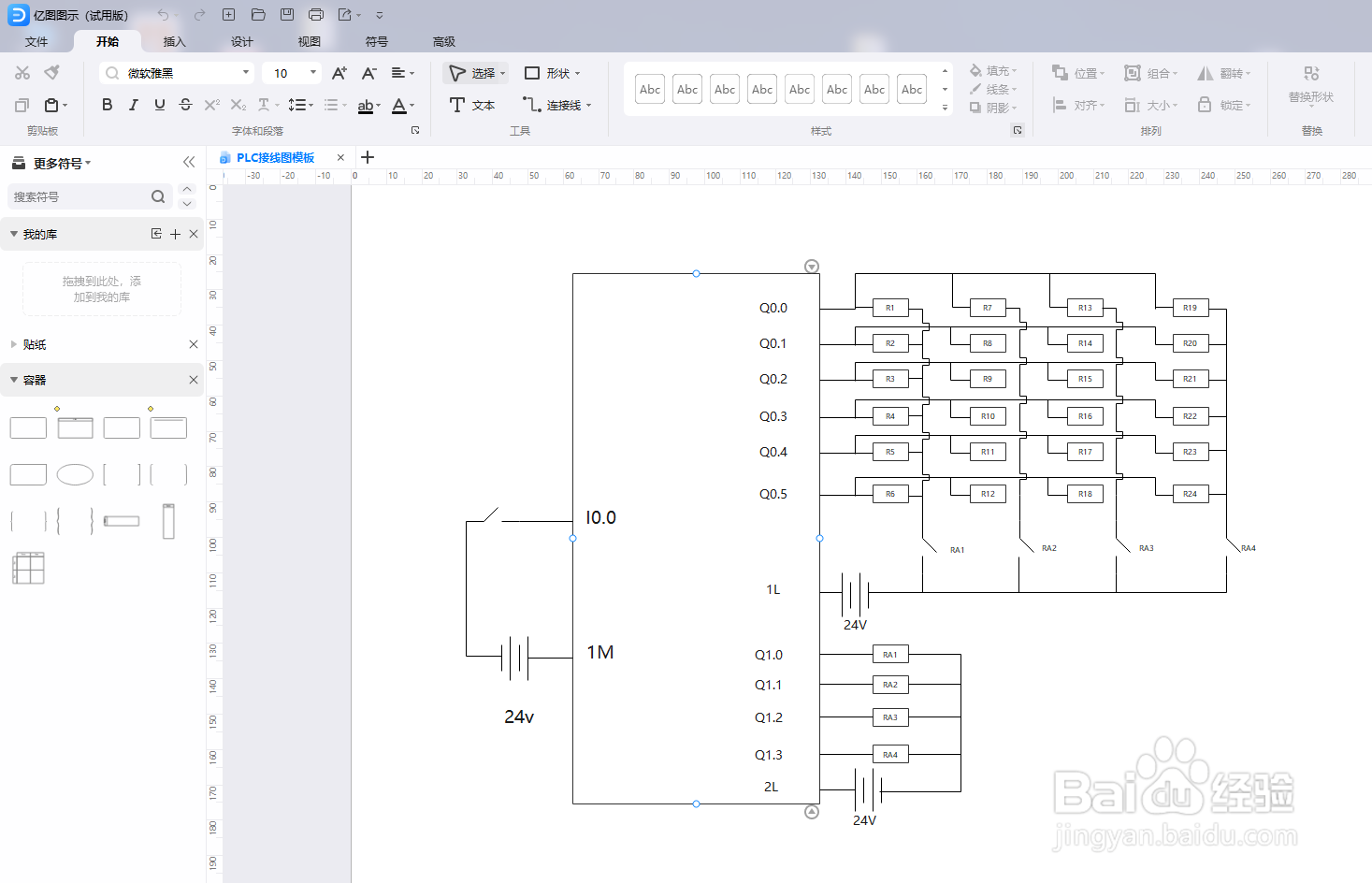Open the 连接线 connector tool

[557, 105]
